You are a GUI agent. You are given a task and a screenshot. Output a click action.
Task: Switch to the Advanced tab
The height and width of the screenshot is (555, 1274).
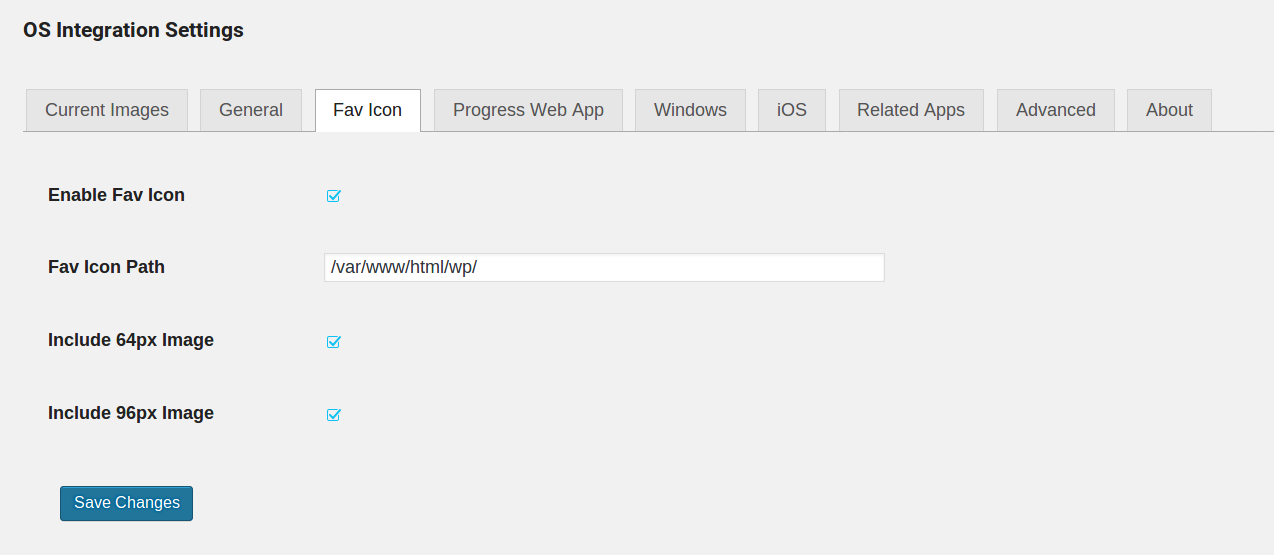click(x=1056, y=110)
